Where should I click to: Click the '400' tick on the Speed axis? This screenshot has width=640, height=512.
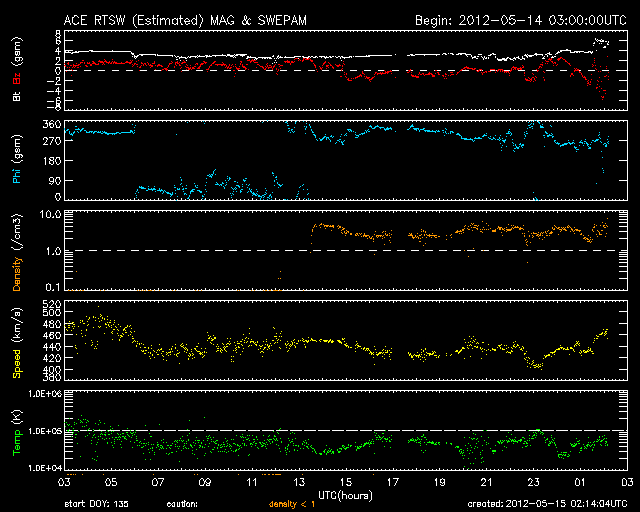coord(52,370)
